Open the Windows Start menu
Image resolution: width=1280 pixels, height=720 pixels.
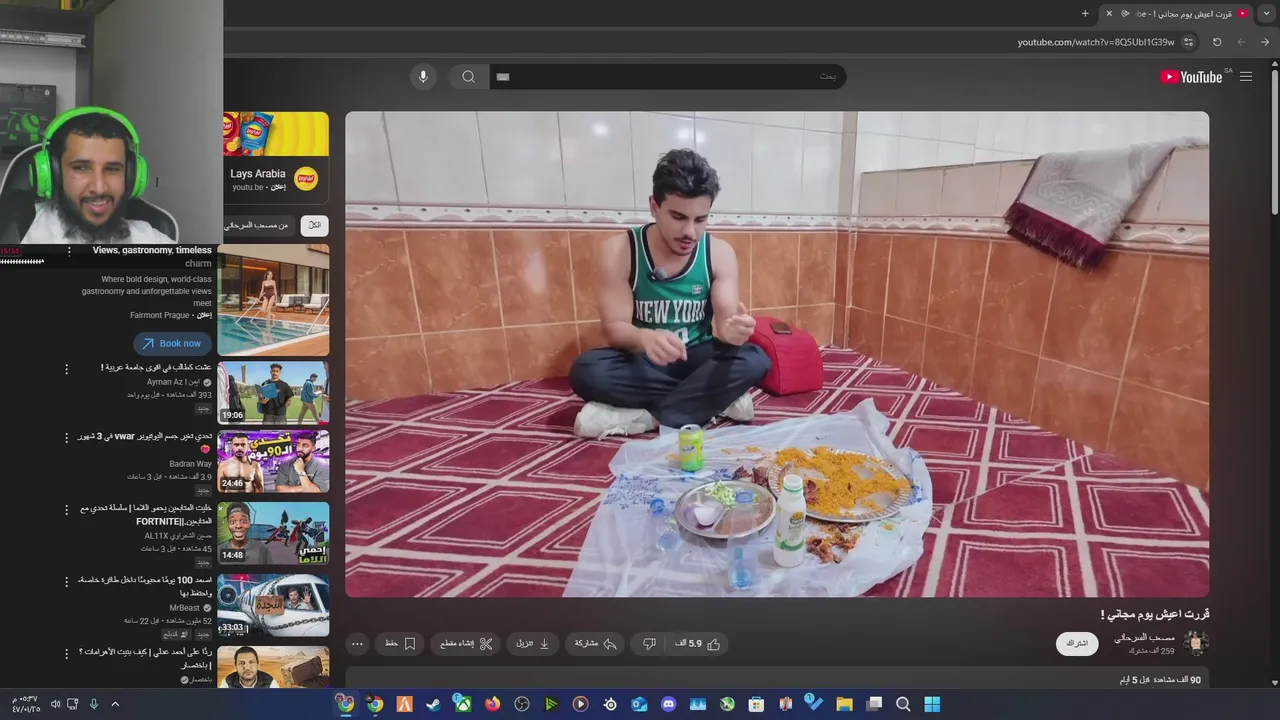tap(932, 704)
